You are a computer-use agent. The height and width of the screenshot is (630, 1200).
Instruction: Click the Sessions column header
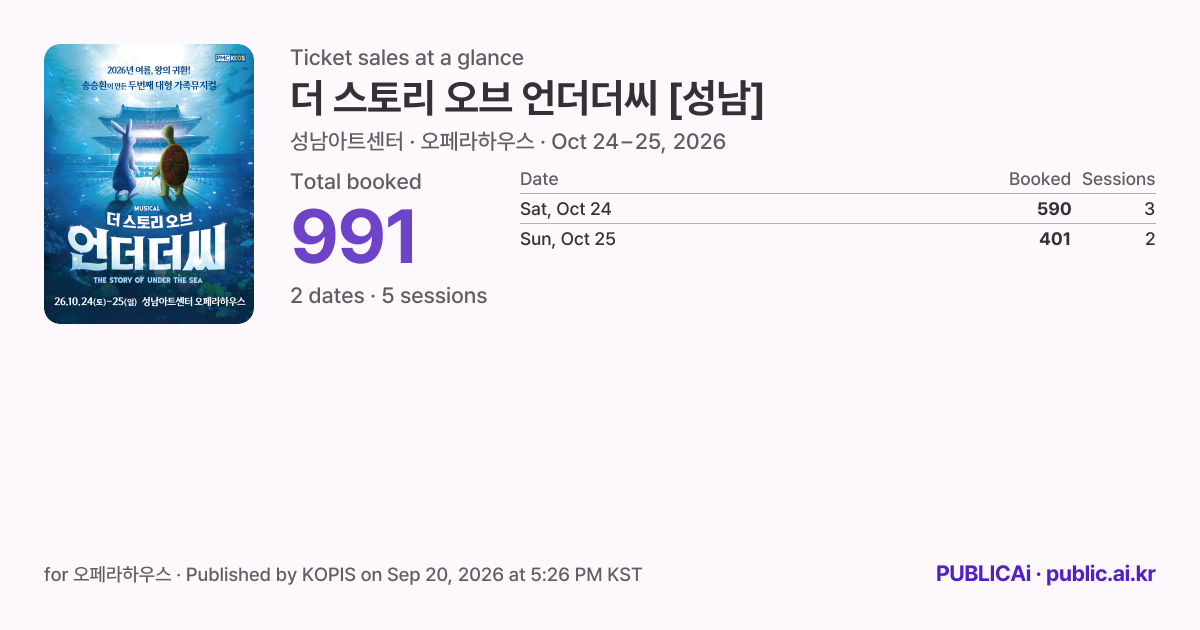1118,179
